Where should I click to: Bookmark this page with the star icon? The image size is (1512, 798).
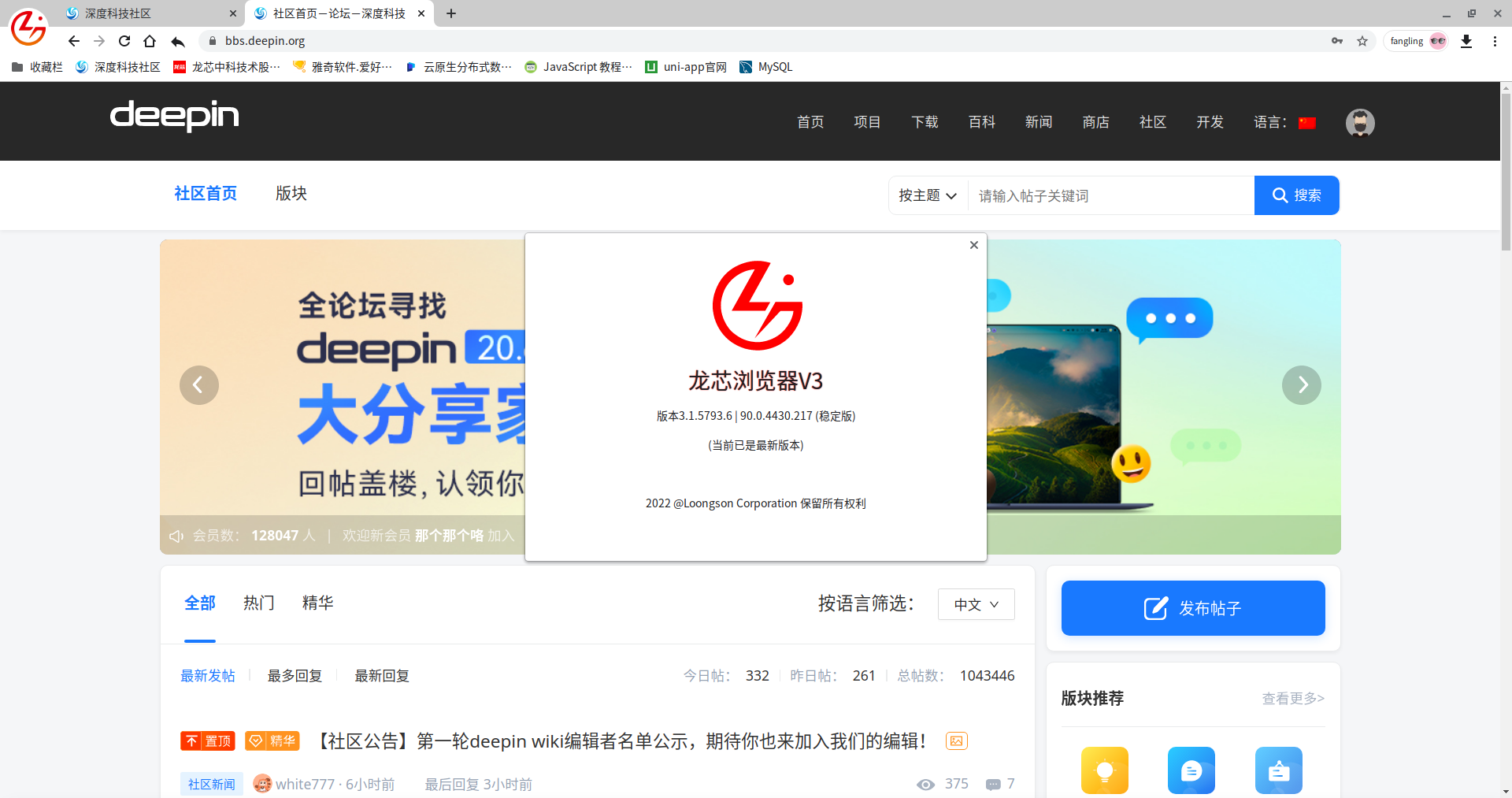pyautogui.click(x=1362, y=41)
